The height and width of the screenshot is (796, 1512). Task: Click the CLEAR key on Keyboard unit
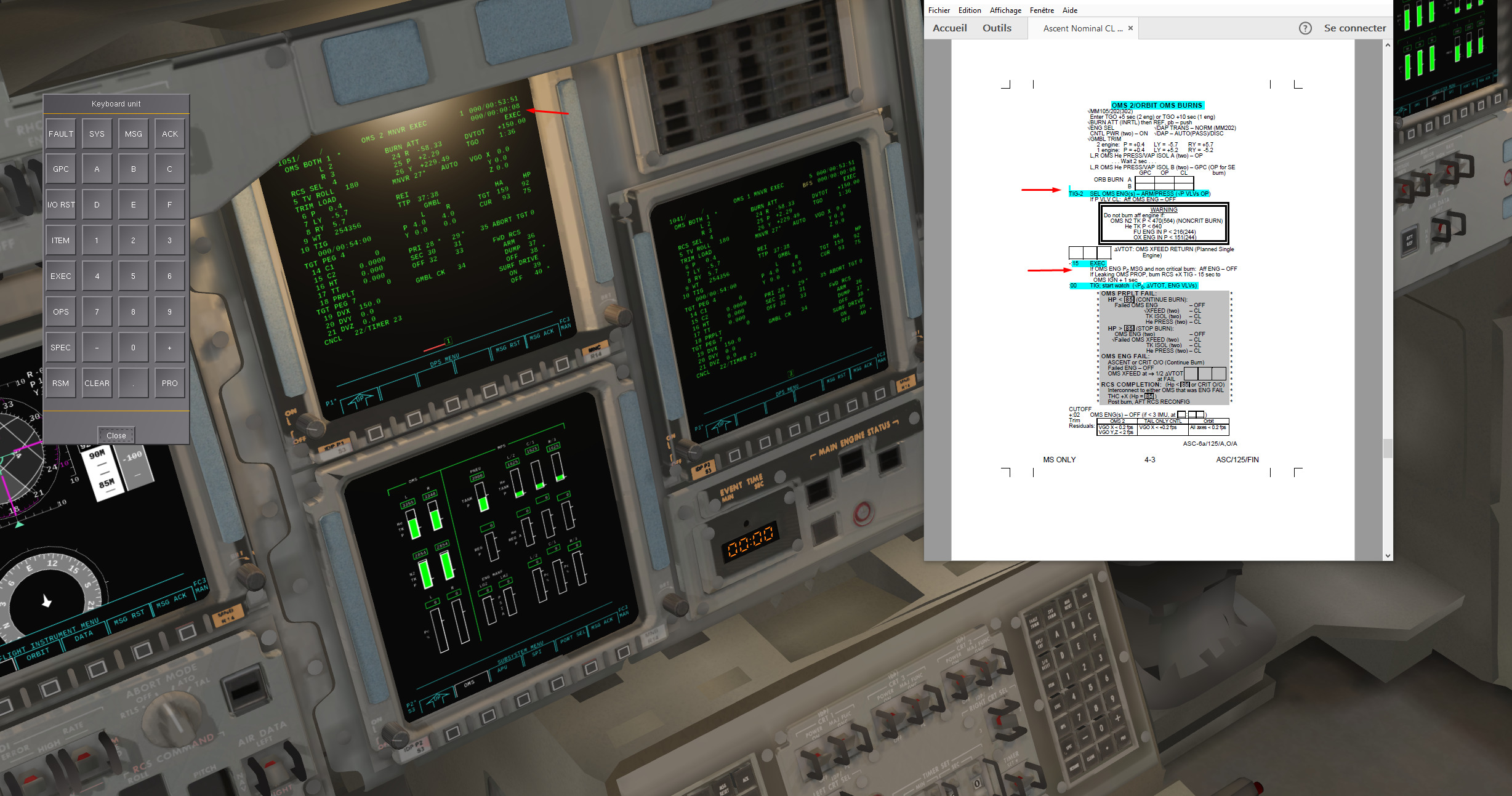click(97, 383)
